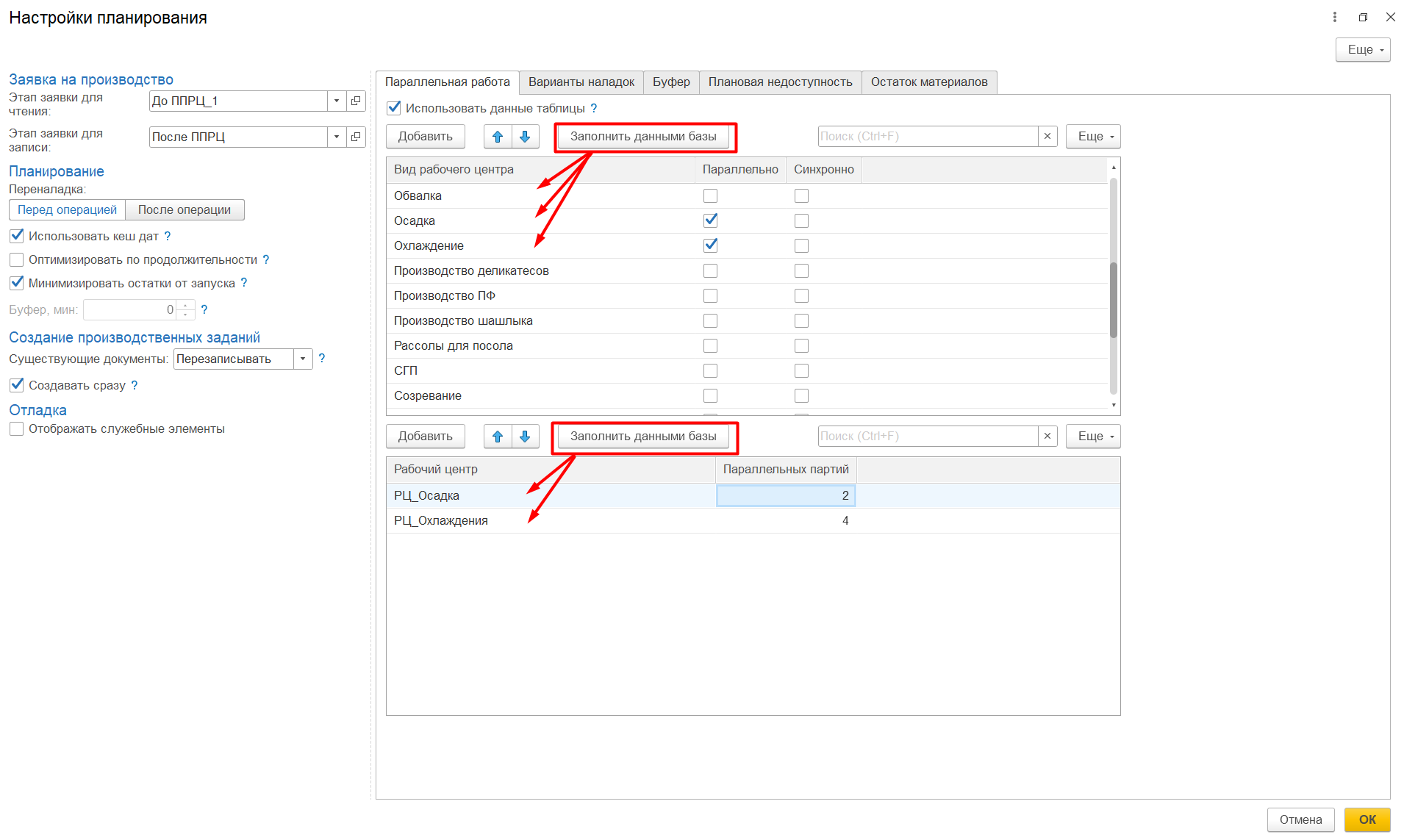The height and width of the screenshot is (840, 1404).
Task: Expand the 'Этап заявки для чтения' dropdown
Action: coord(337,101)
